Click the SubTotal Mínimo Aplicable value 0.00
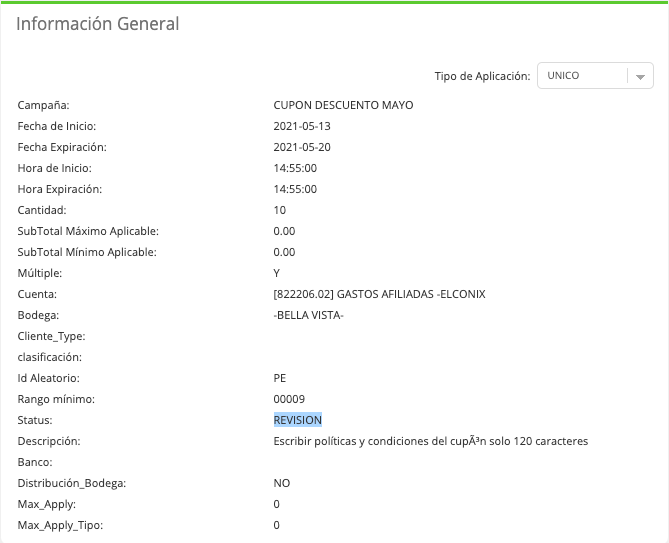Image resolution: width=669 pixels, height=543 pixels. [284, 252]
